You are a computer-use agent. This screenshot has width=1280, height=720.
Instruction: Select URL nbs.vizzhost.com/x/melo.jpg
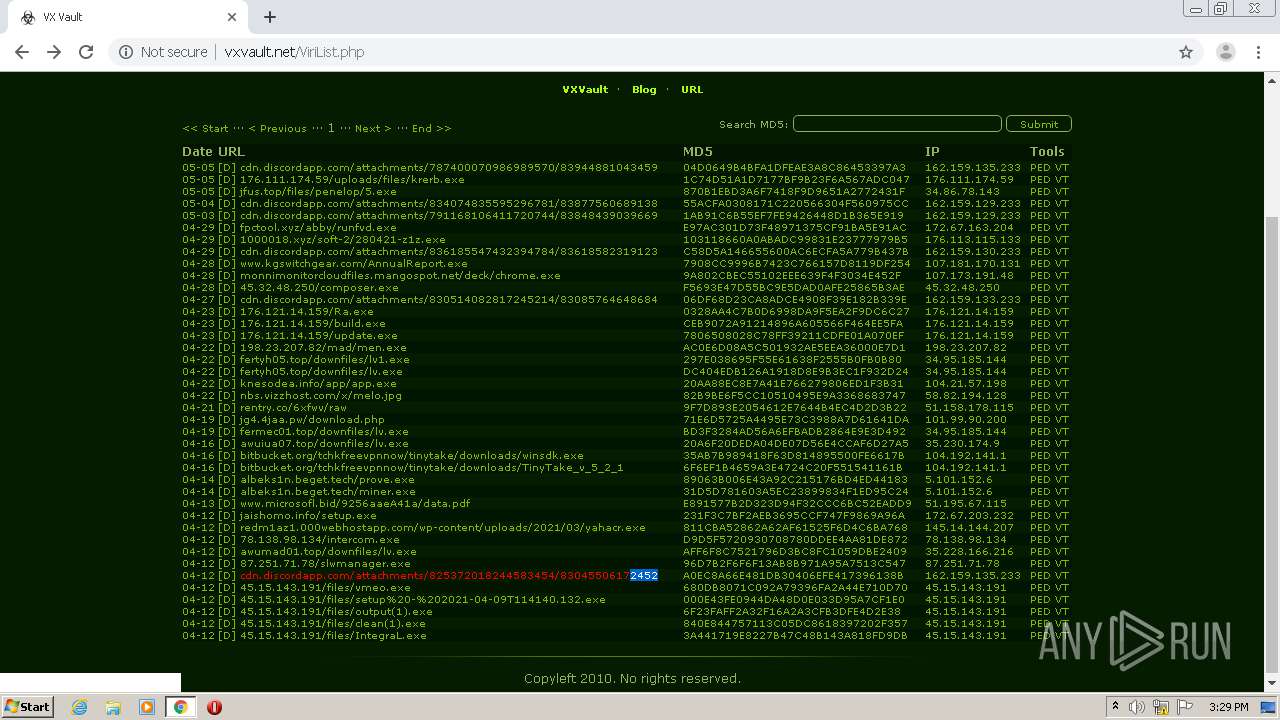[320, 395]
